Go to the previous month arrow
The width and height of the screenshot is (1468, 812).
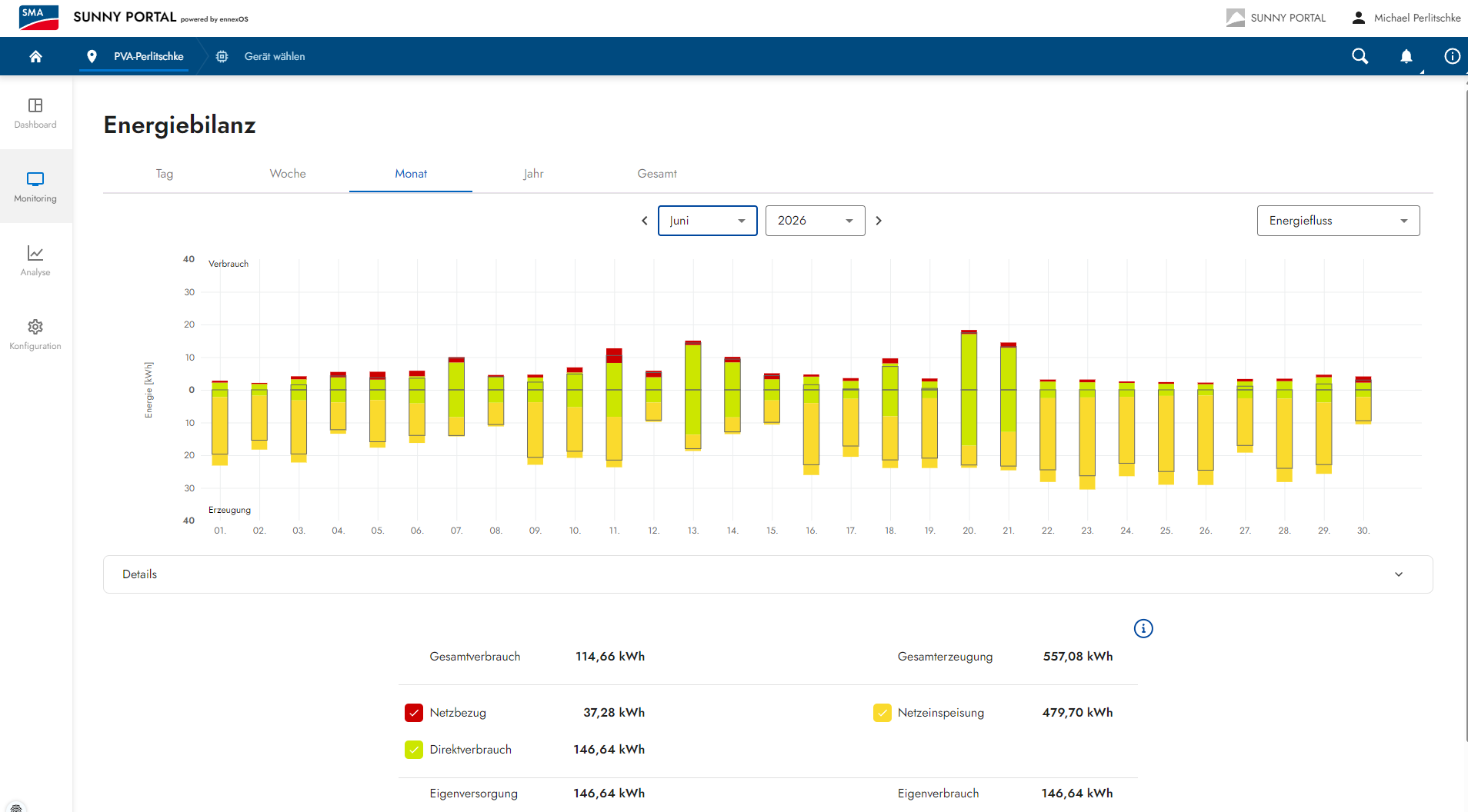[x=645, y=221]
